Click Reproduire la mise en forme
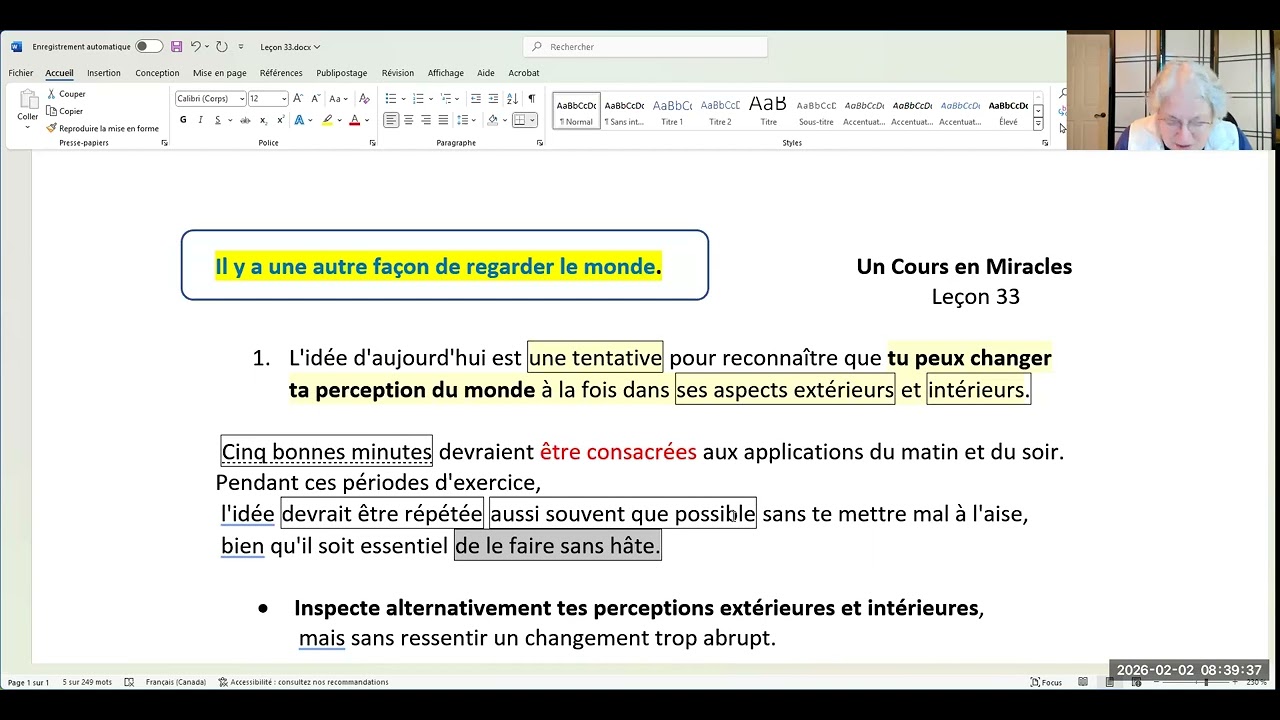Viewport: 1280px width, 720px height. point(102,128)
